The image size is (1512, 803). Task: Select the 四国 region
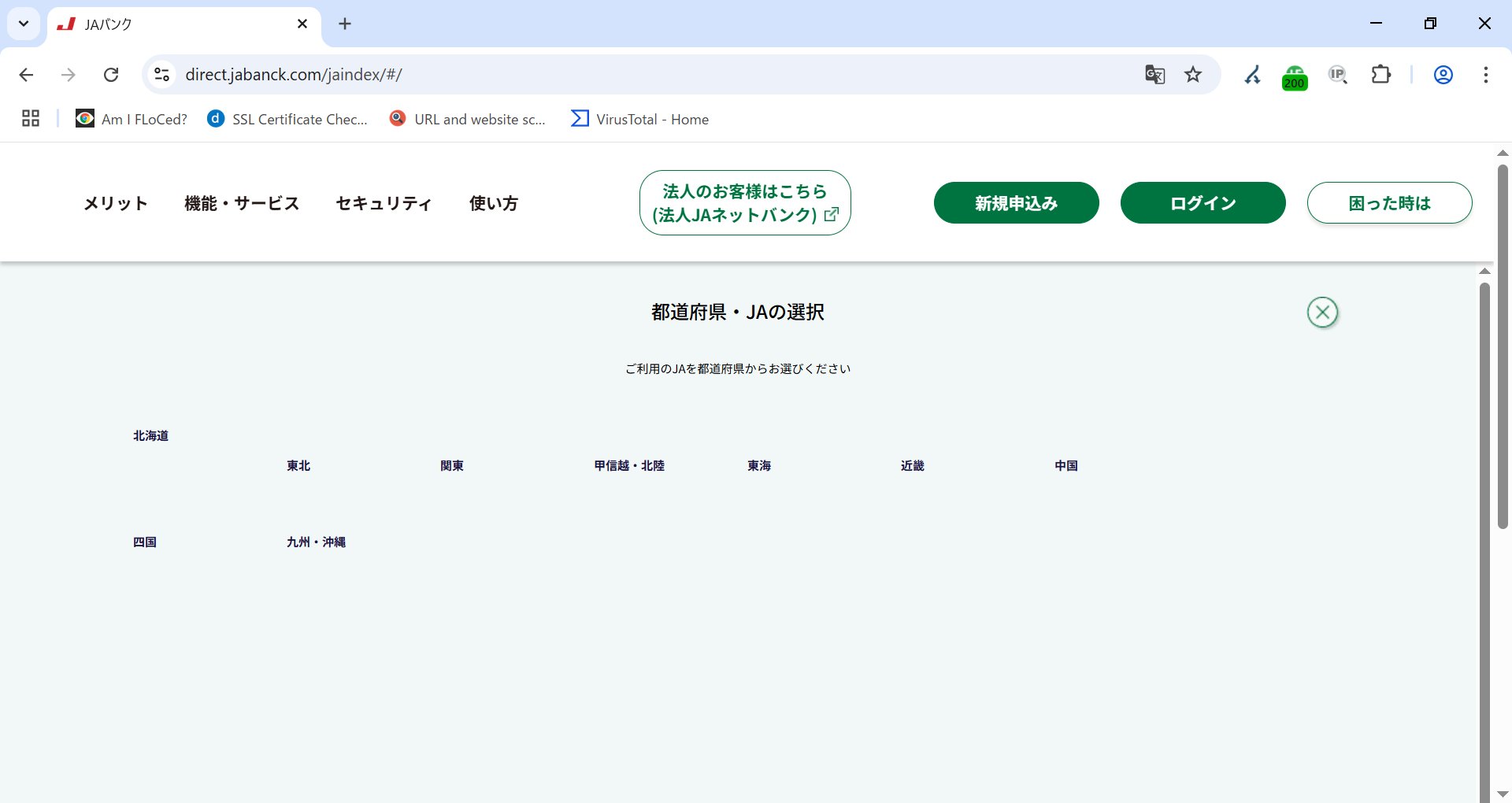[x=145, y=542]
